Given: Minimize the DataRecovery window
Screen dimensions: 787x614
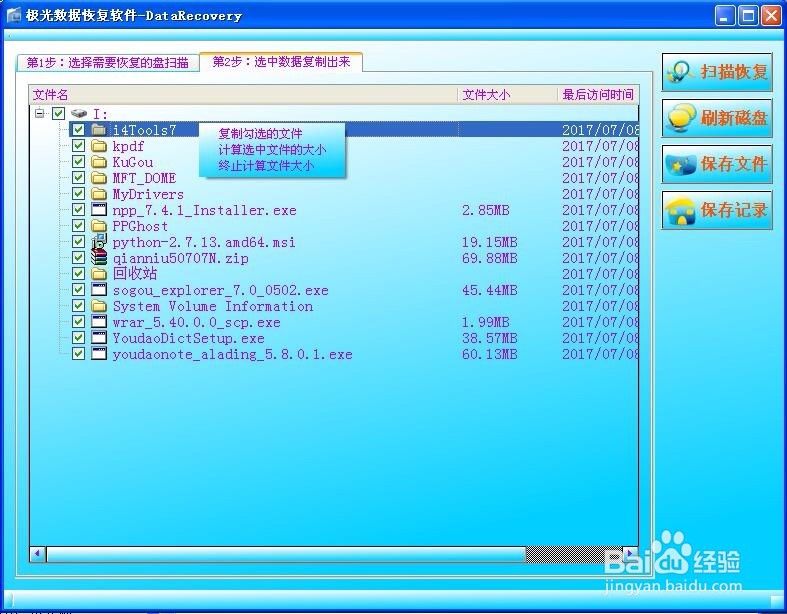Looking at the screenshot, I should (x=725, y=16).
